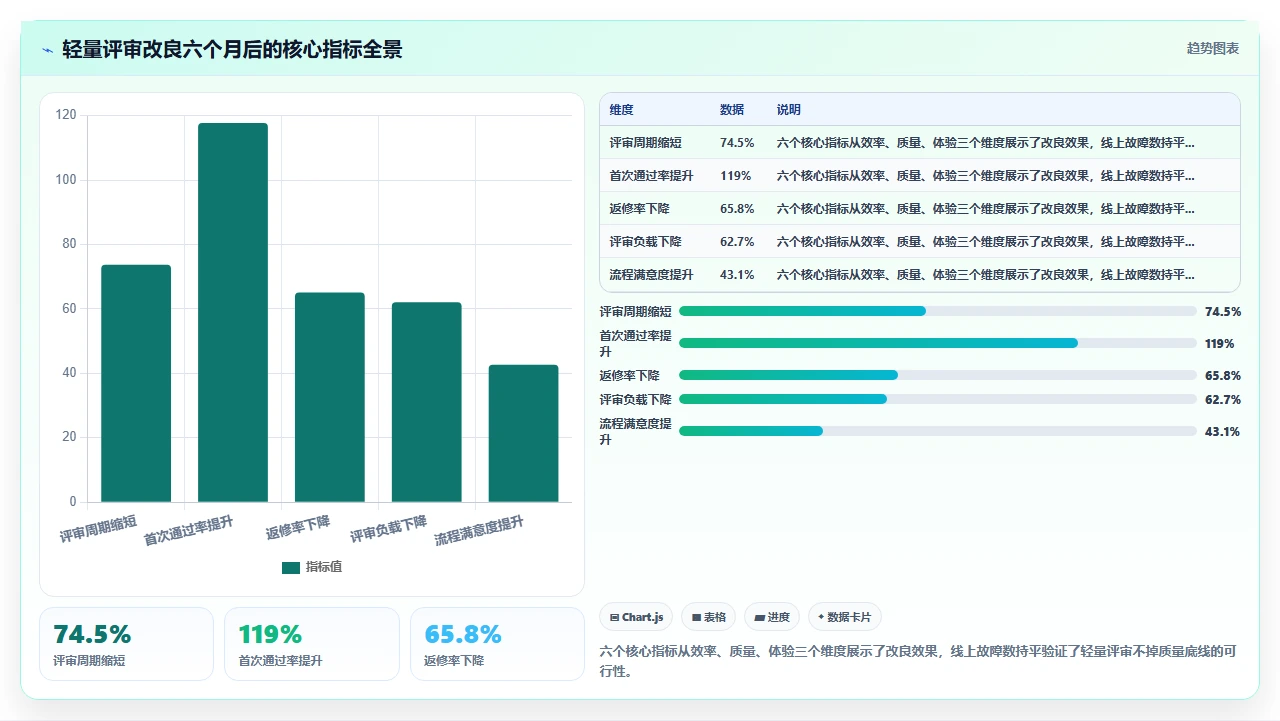The width and height of the screenshot is (1280, 721).
Task: Click the tallest bar for 首次通过率提升
Action: coord(233,312)
